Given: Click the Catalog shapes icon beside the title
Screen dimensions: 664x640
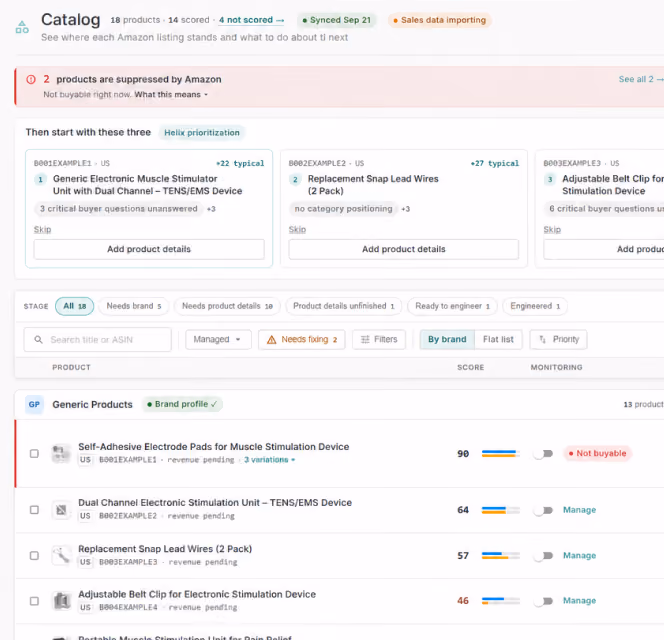Looking at the screenshot, I should 22,27.
